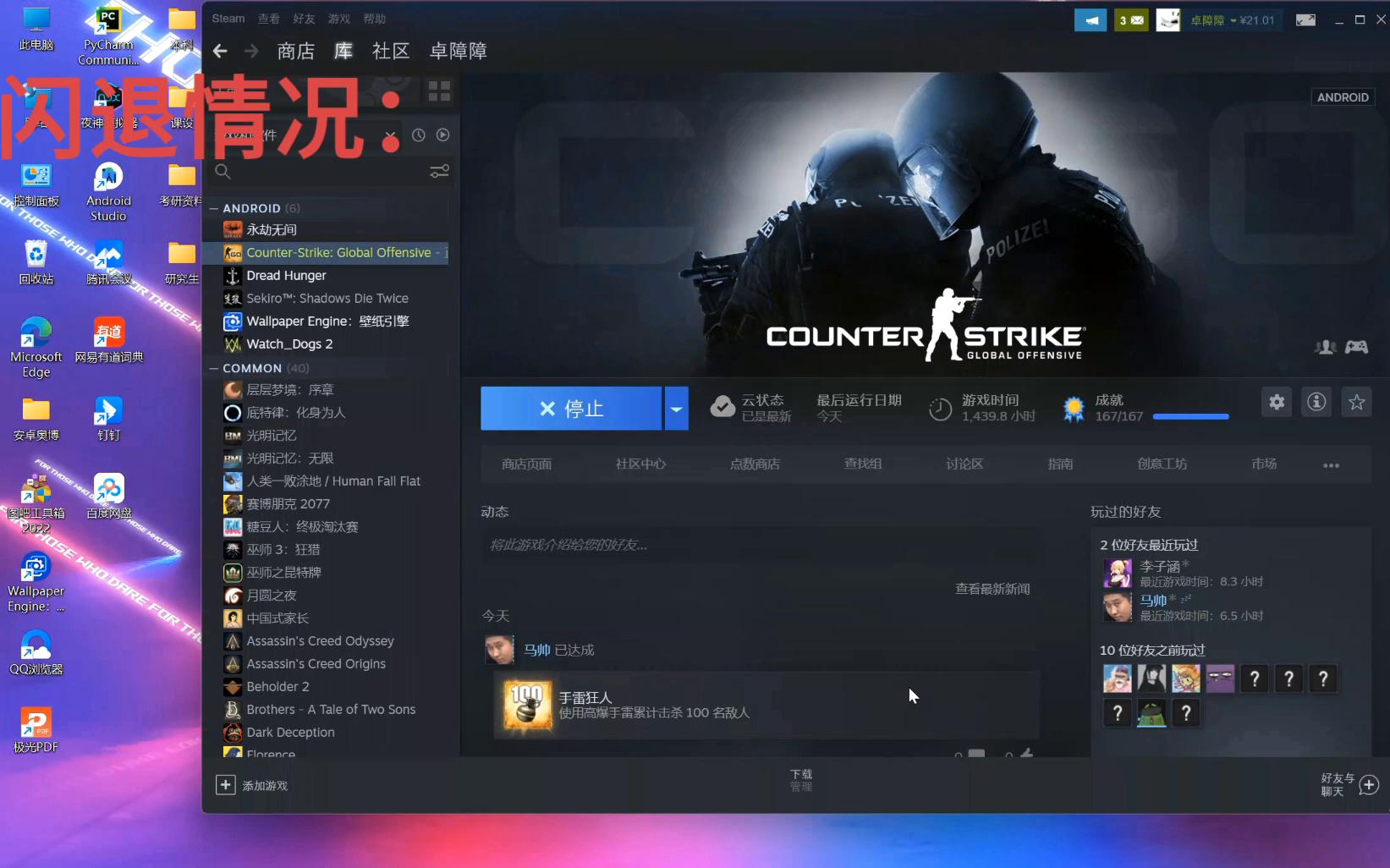The image size is (1390, 868).
Task: Open 创意工坊 link
Action: 1162,464
